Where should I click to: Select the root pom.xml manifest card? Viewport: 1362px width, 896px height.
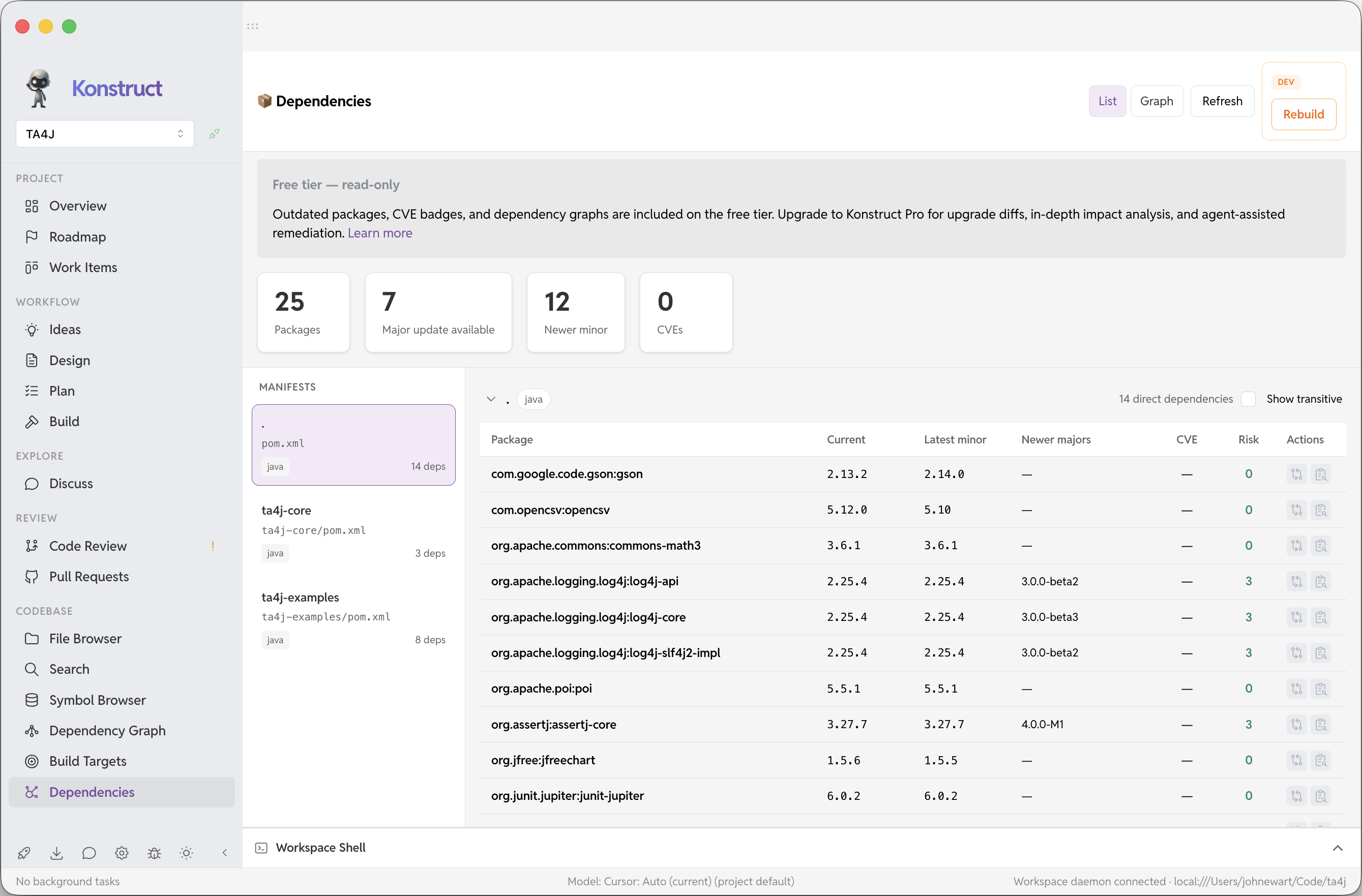coord(353,445)
